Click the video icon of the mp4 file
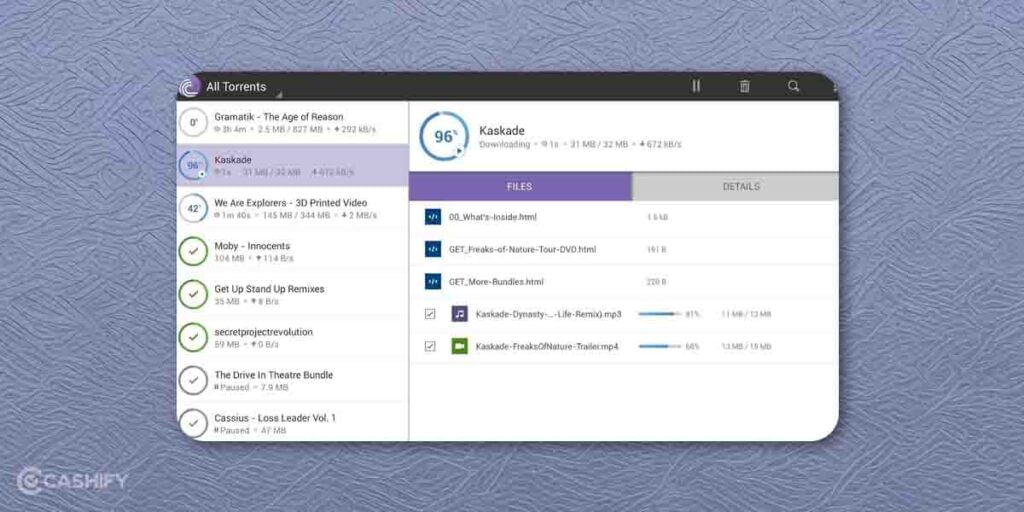 click(x=460, y=346)
